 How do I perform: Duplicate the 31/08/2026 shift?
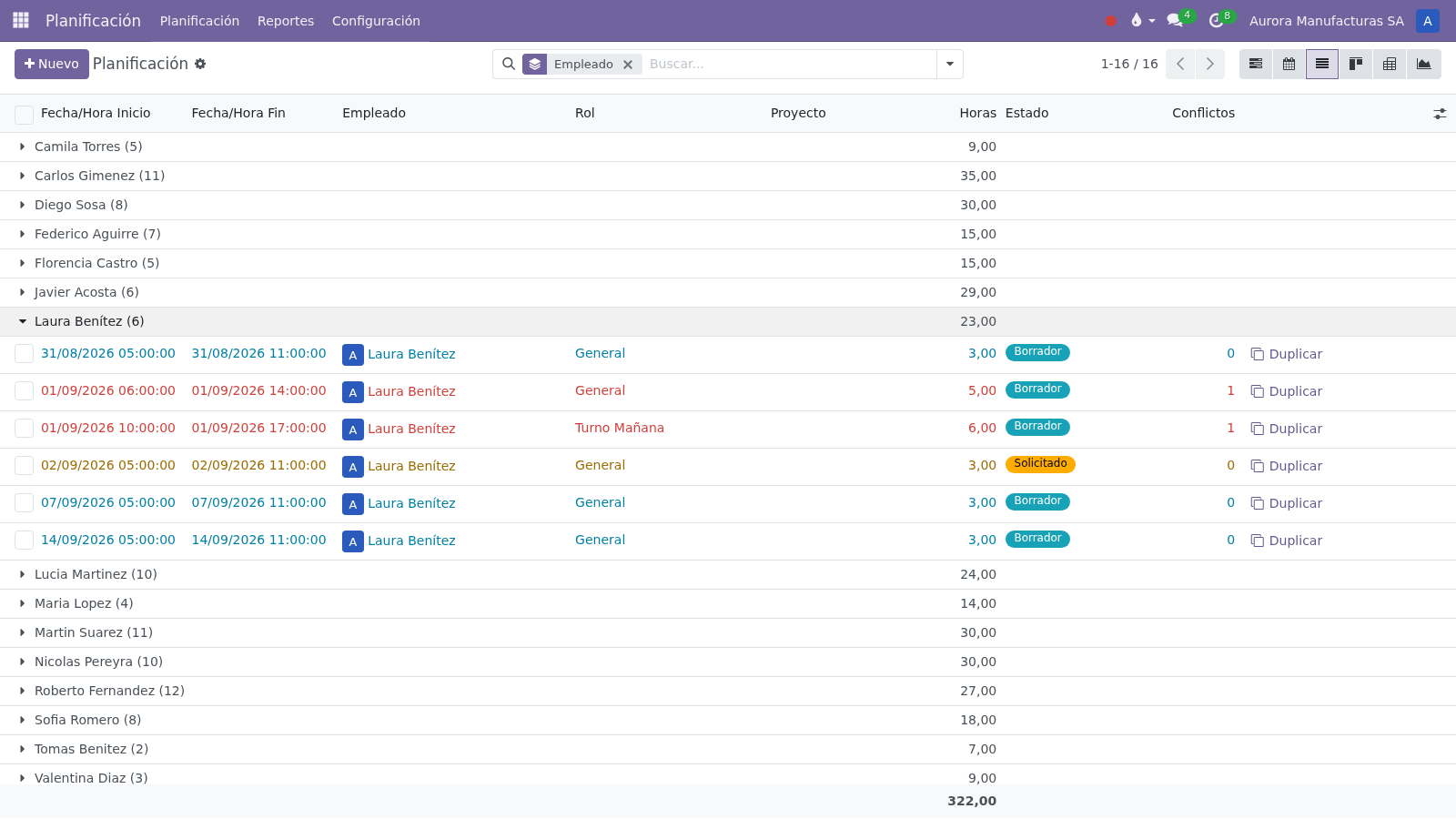pyautogui.click(x=1287, y=354)
